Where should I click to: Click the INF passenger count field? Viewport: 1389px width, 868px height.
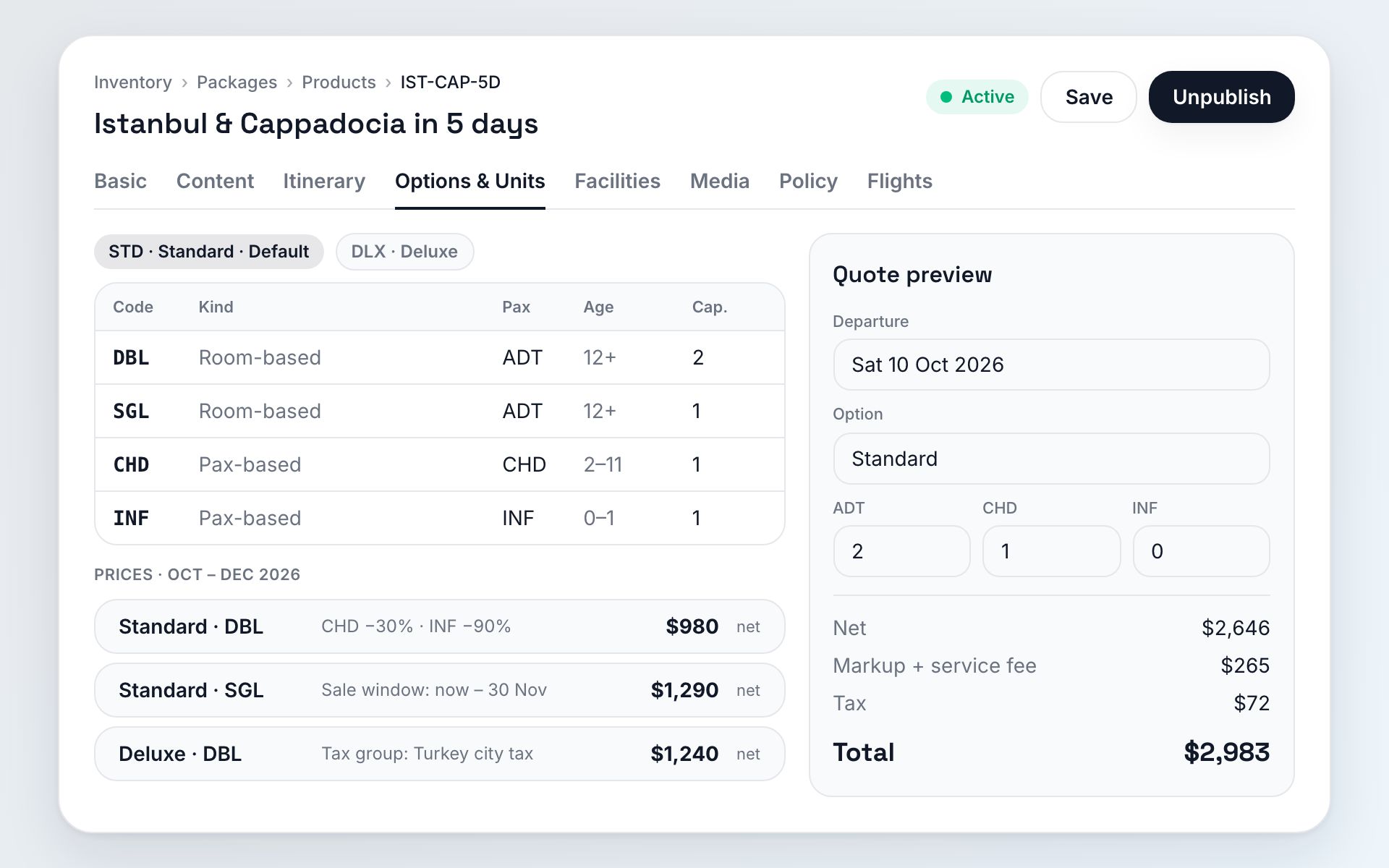pyautogui.click(x=1201, y=551)
